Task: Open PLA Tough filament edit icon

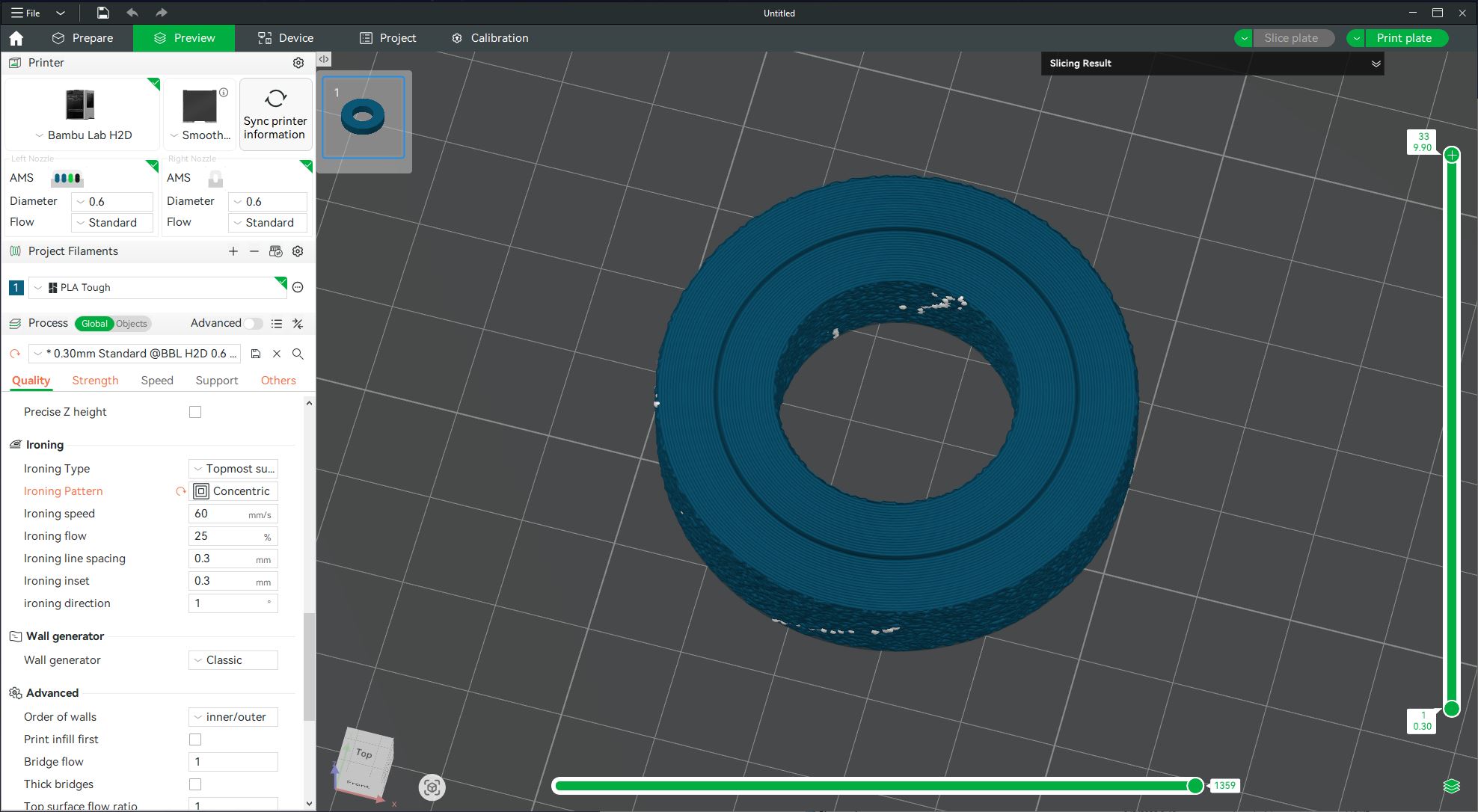Action: pos(298,287)
